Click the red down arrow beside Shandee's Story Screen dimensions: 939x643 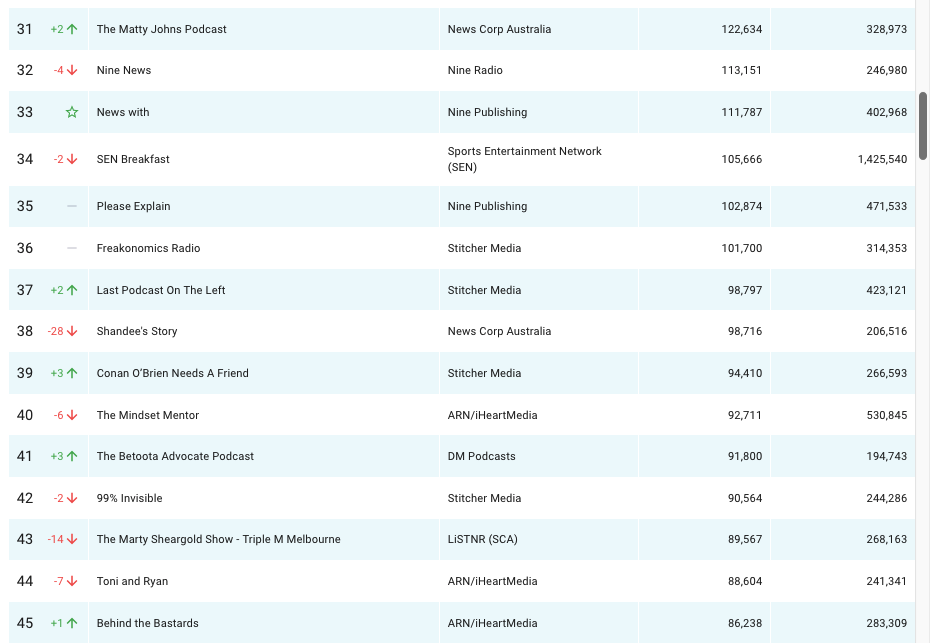[x=72, y=331]
